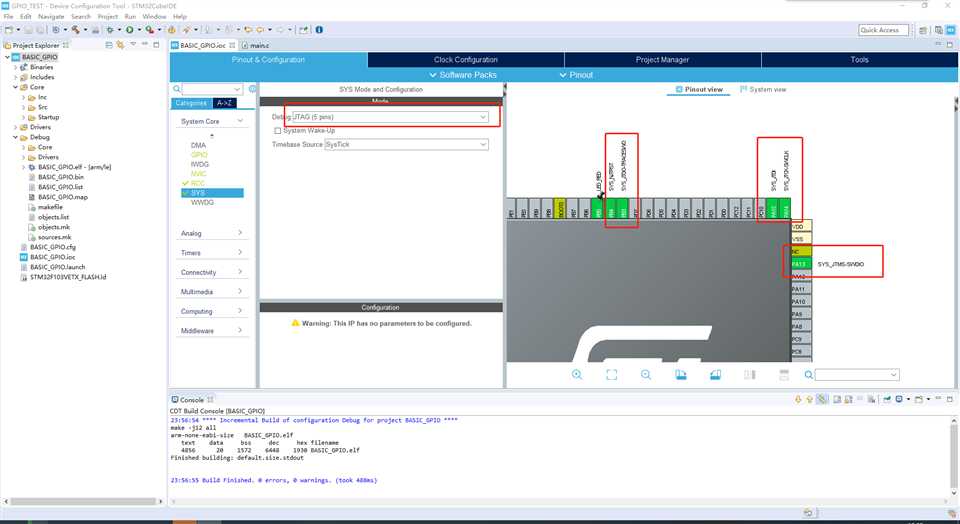Switch to Tools tab

(860, 59)
